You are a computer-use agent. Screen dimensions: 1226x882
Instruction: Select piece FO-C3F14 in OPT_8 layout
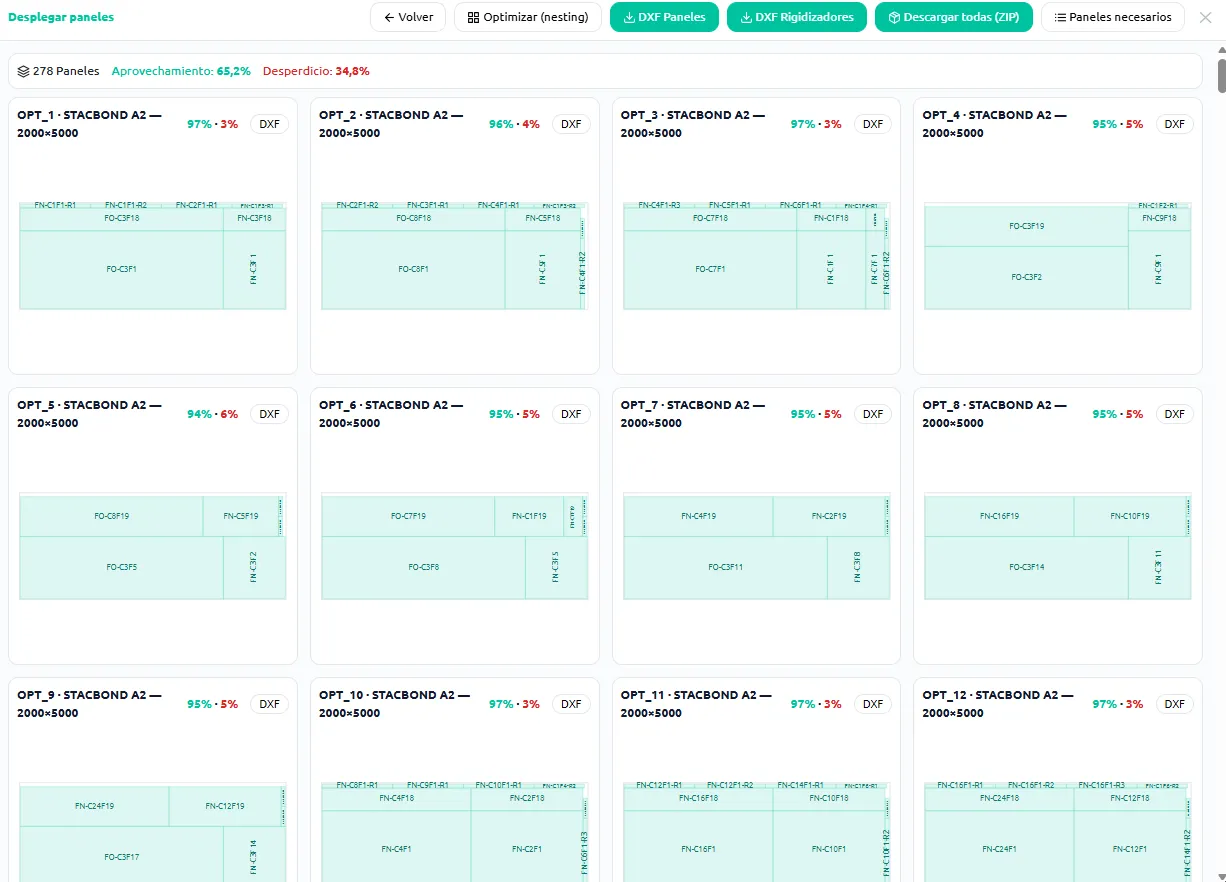[x=1026, y=567]
